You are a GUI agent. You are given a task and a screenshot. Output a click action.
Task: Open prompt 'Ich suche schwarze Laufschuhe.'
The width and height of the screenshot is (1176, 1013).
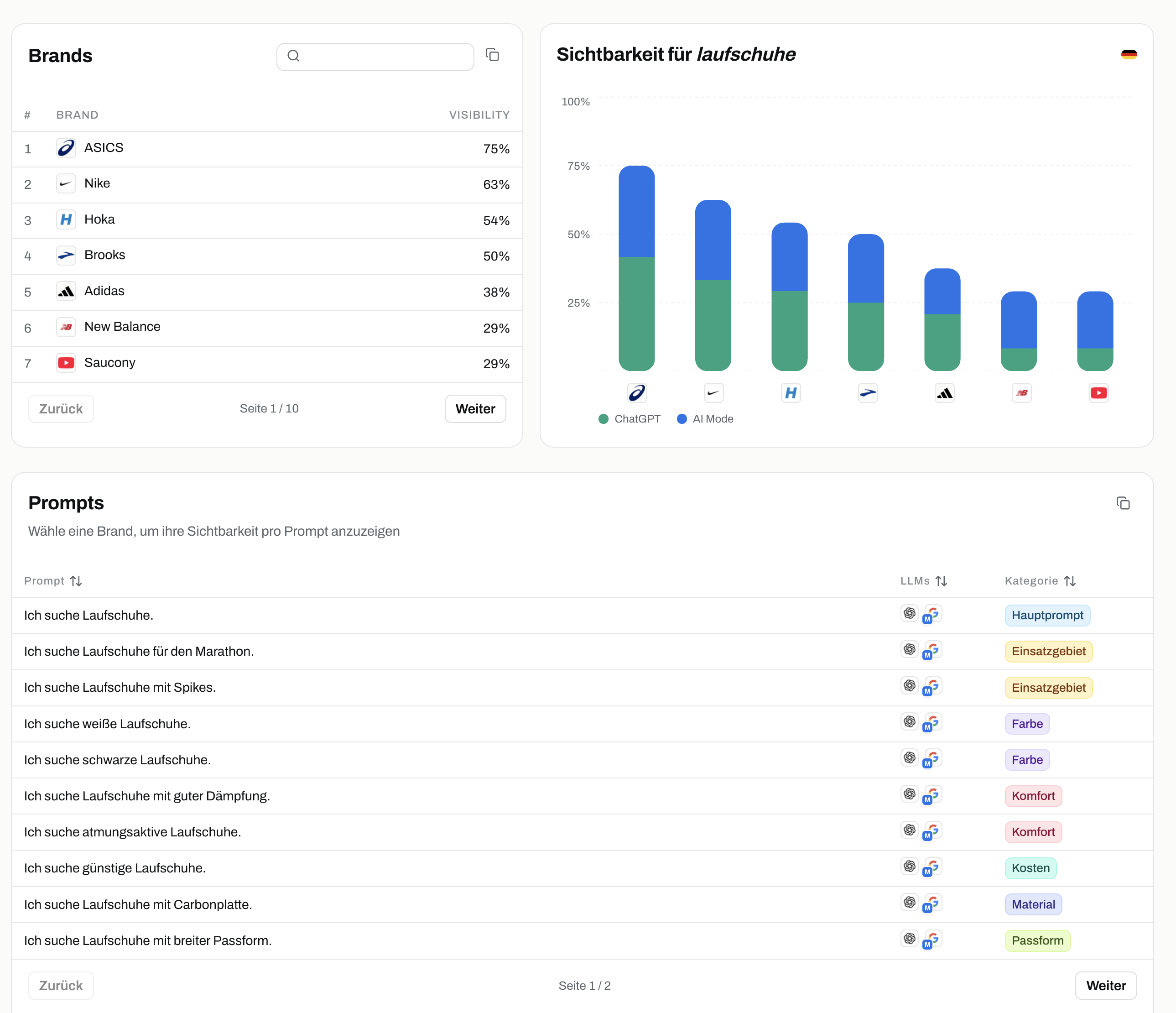click(118, 760)
